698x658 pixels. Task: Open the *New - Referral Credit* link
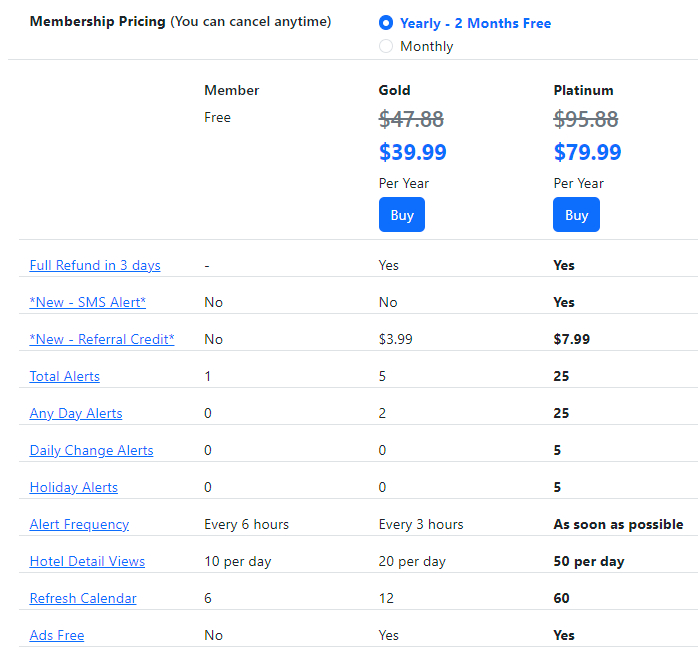point(101,339)
